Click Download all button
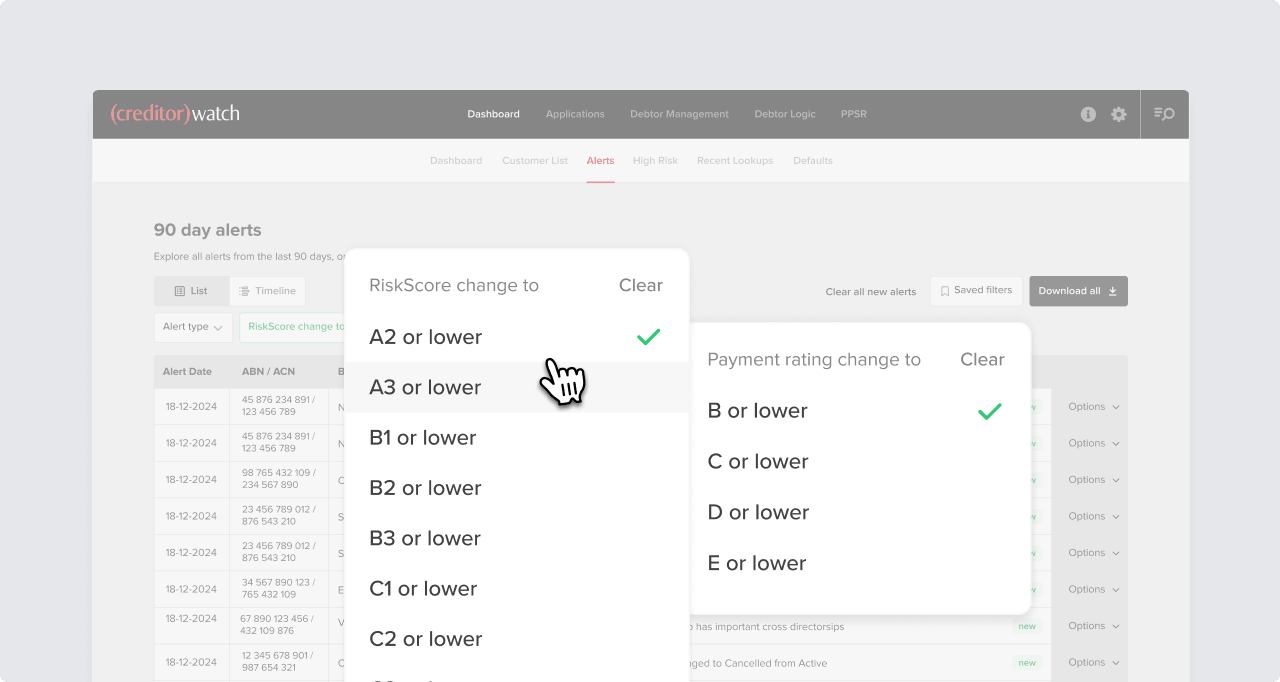 (1078, 291)
